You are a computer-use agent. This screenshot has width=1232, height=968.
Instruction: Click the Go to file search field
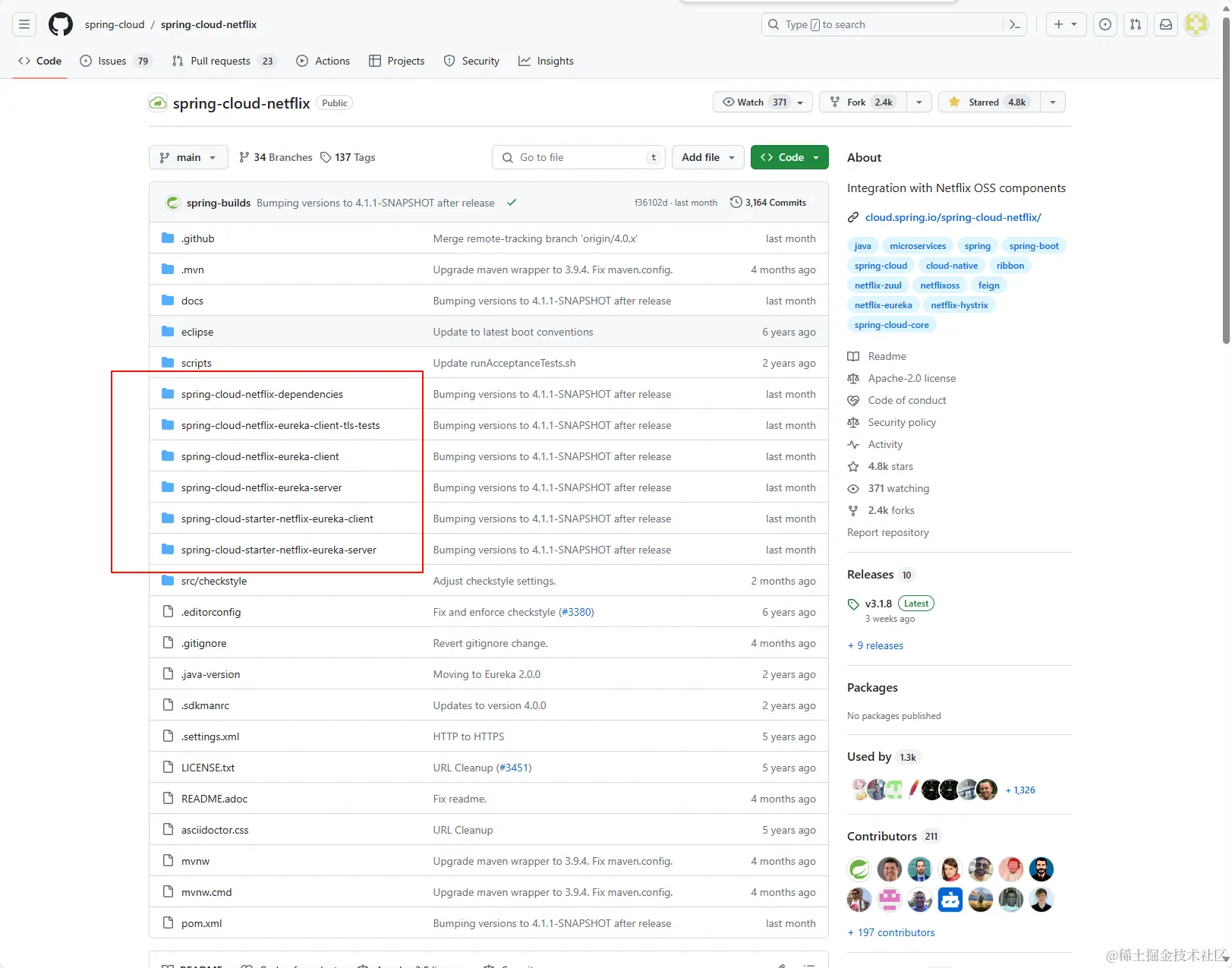tap(578, 157)
